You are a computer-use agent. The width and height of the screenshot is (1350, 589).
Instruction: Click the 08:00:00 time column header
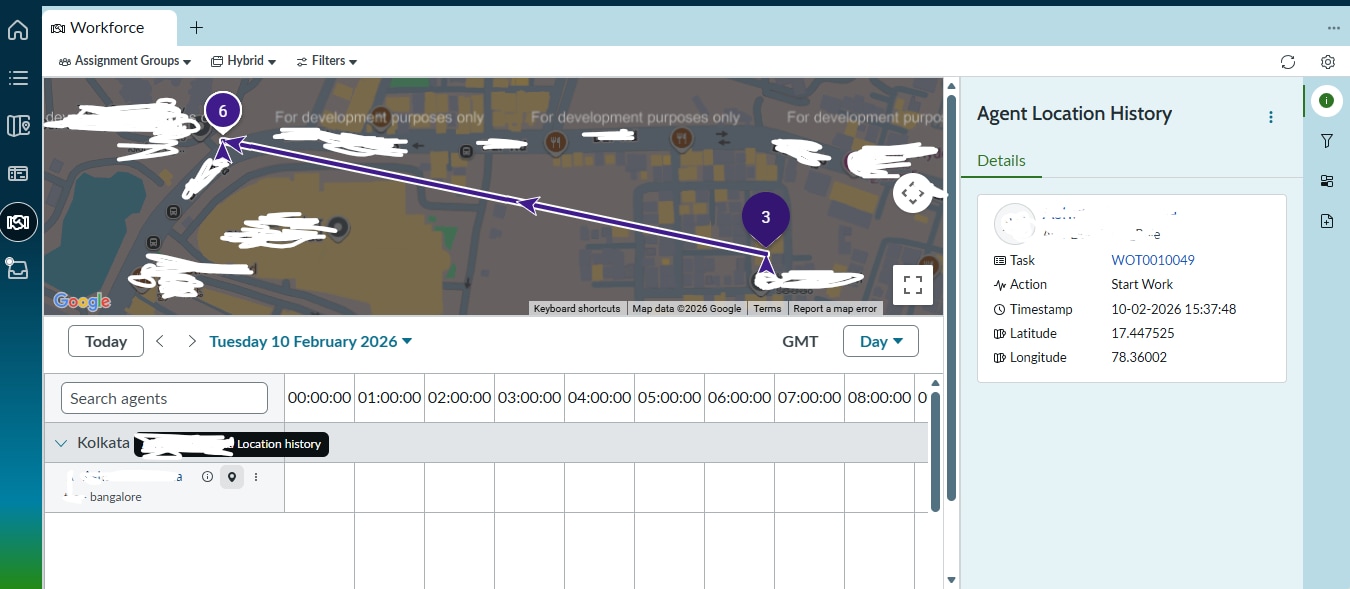tap(880, 398)
